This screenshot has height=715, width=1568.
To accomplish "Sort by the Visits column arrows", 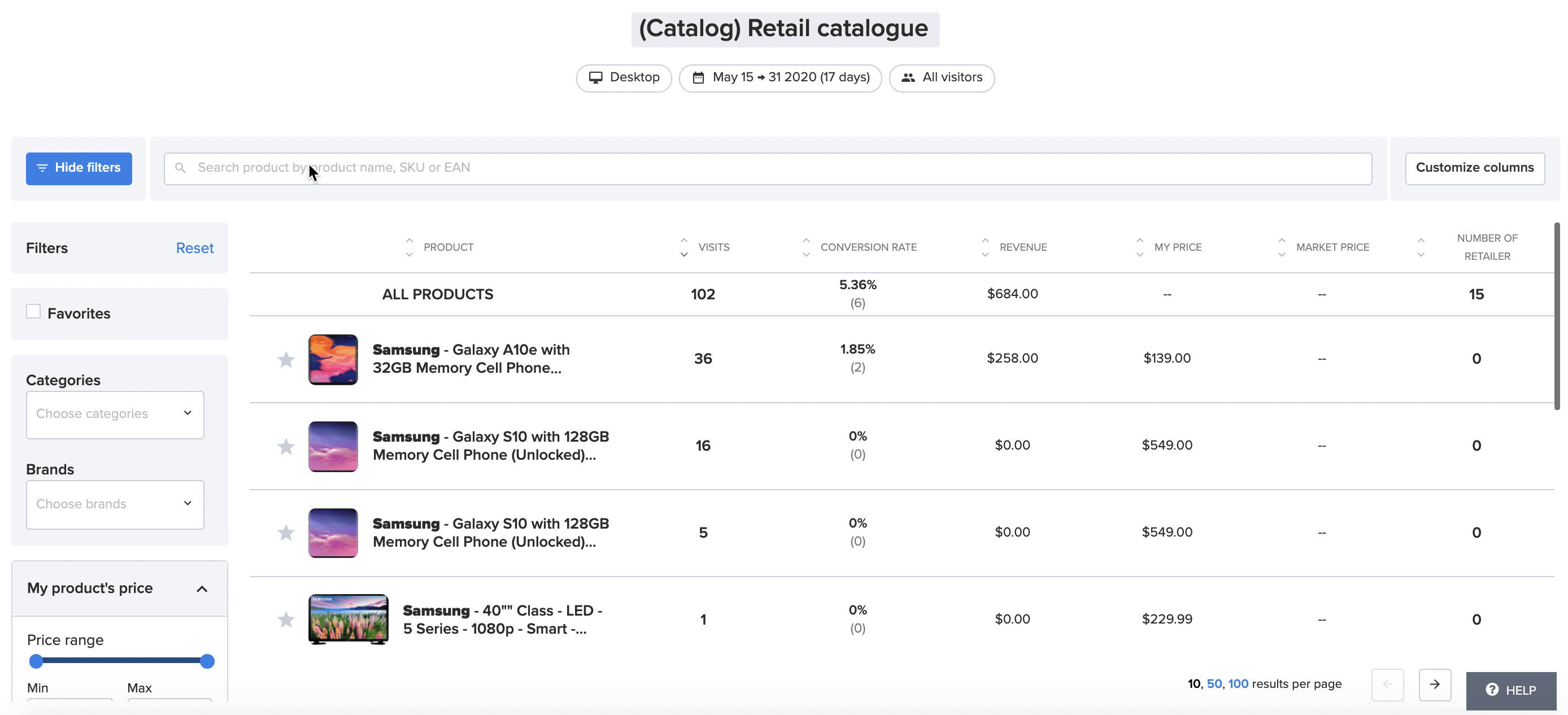I will 683,247.
